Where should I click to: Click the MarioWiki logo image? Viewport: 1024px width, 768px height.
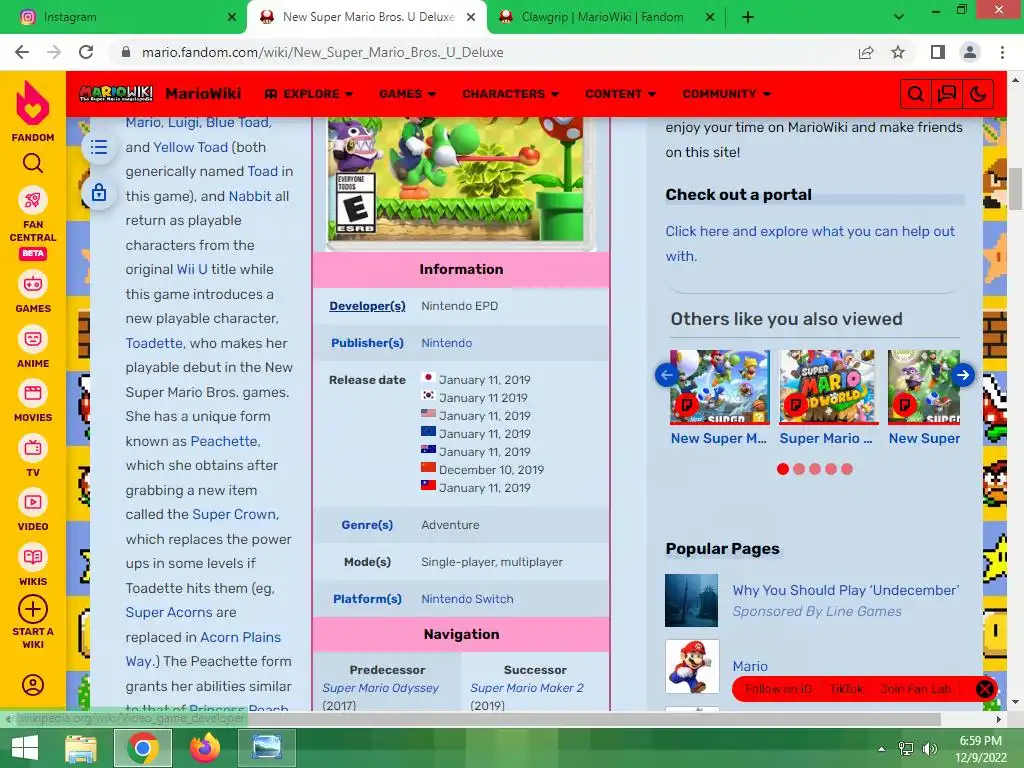116,93
